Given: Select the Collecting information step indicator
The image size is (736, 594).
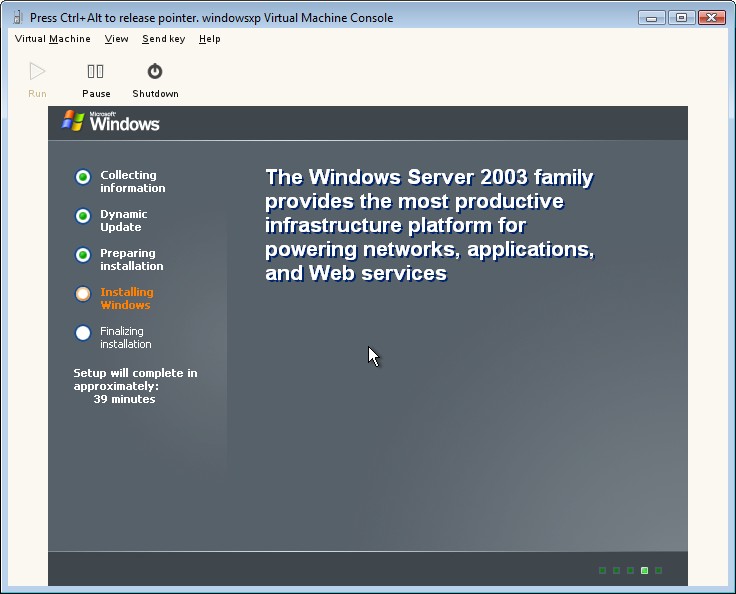Looking at the screenshot, I should 83,177.
